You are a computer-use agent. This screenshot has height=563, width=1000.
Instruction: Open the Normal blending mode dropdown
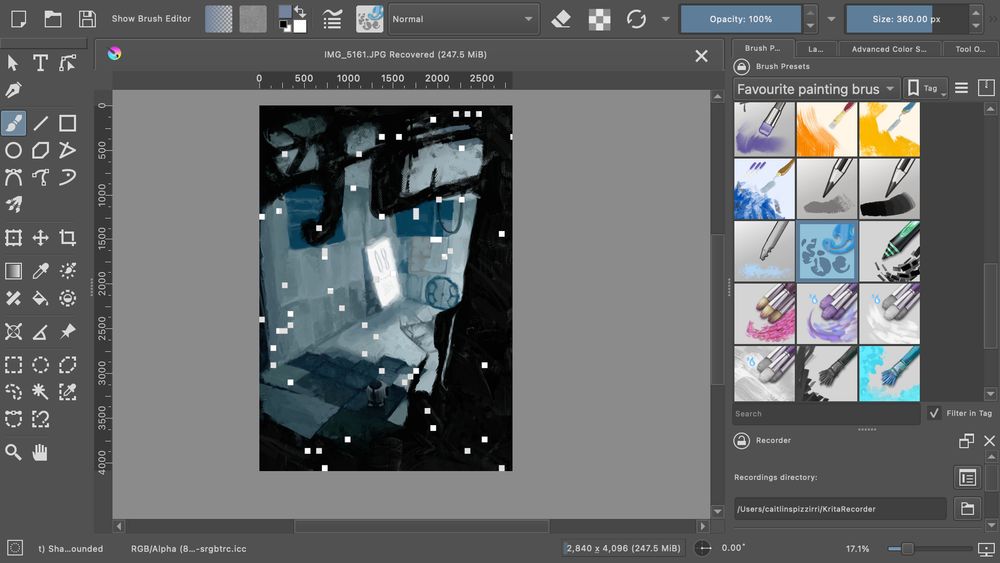464,19
